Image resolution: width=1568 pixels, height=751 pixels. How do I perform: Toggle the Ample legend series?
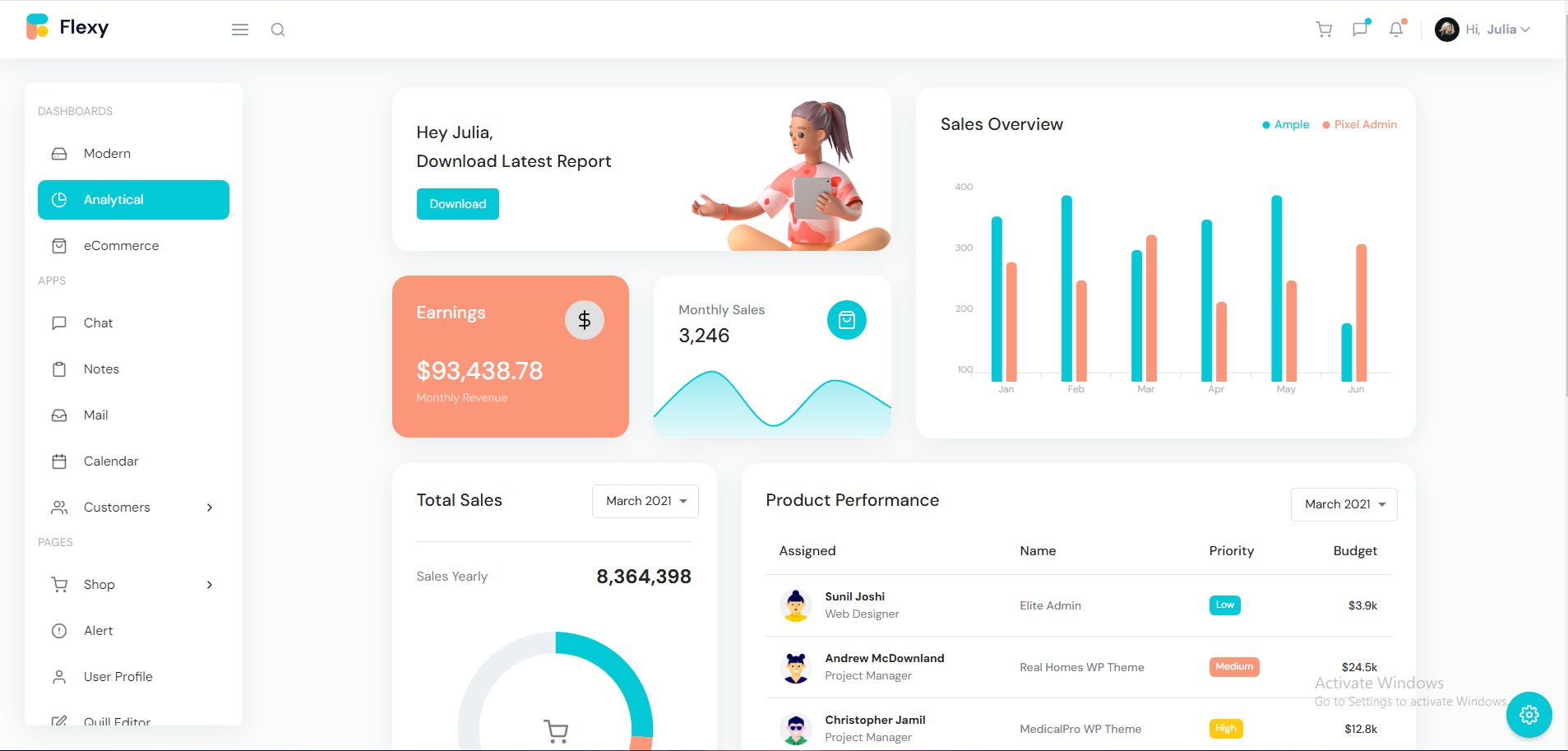[1286, 124]
